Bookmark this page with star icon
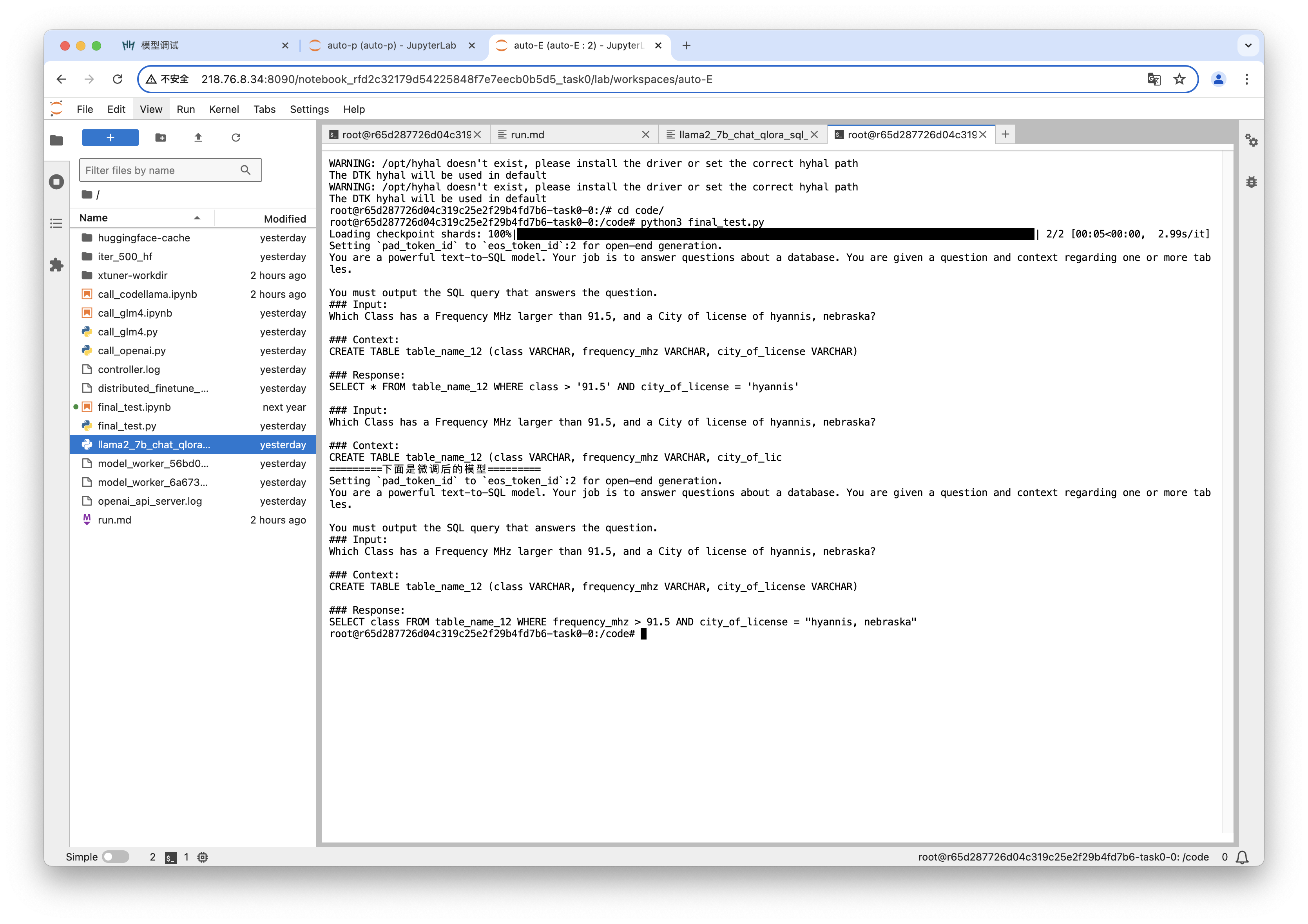Image resolution: width=1308 pixels, height=924 pixels. 1179,79
